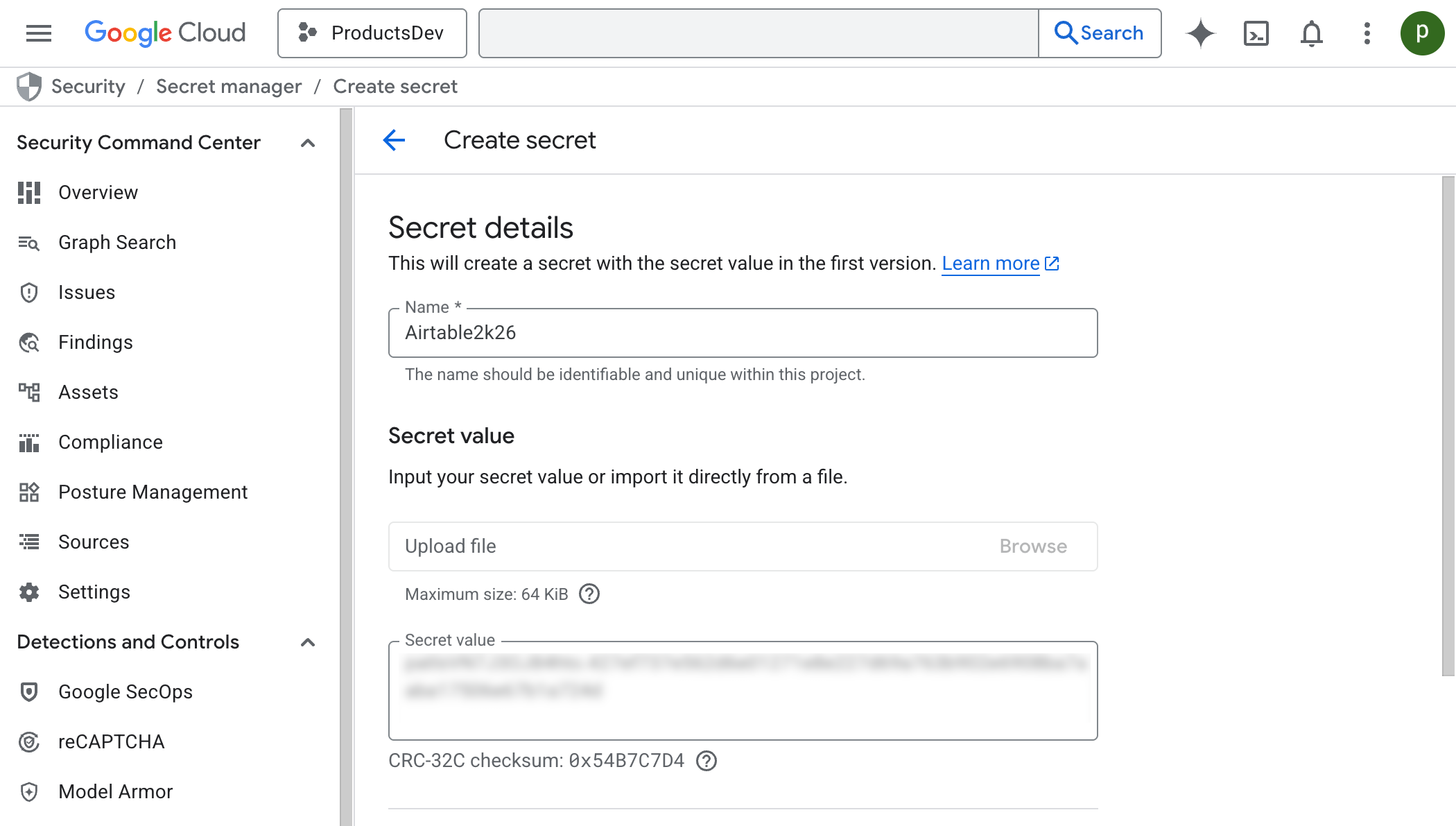Click help icon next to Maximum size
This screenshot has height=826, width=1456.
click(x=589, y=594)
